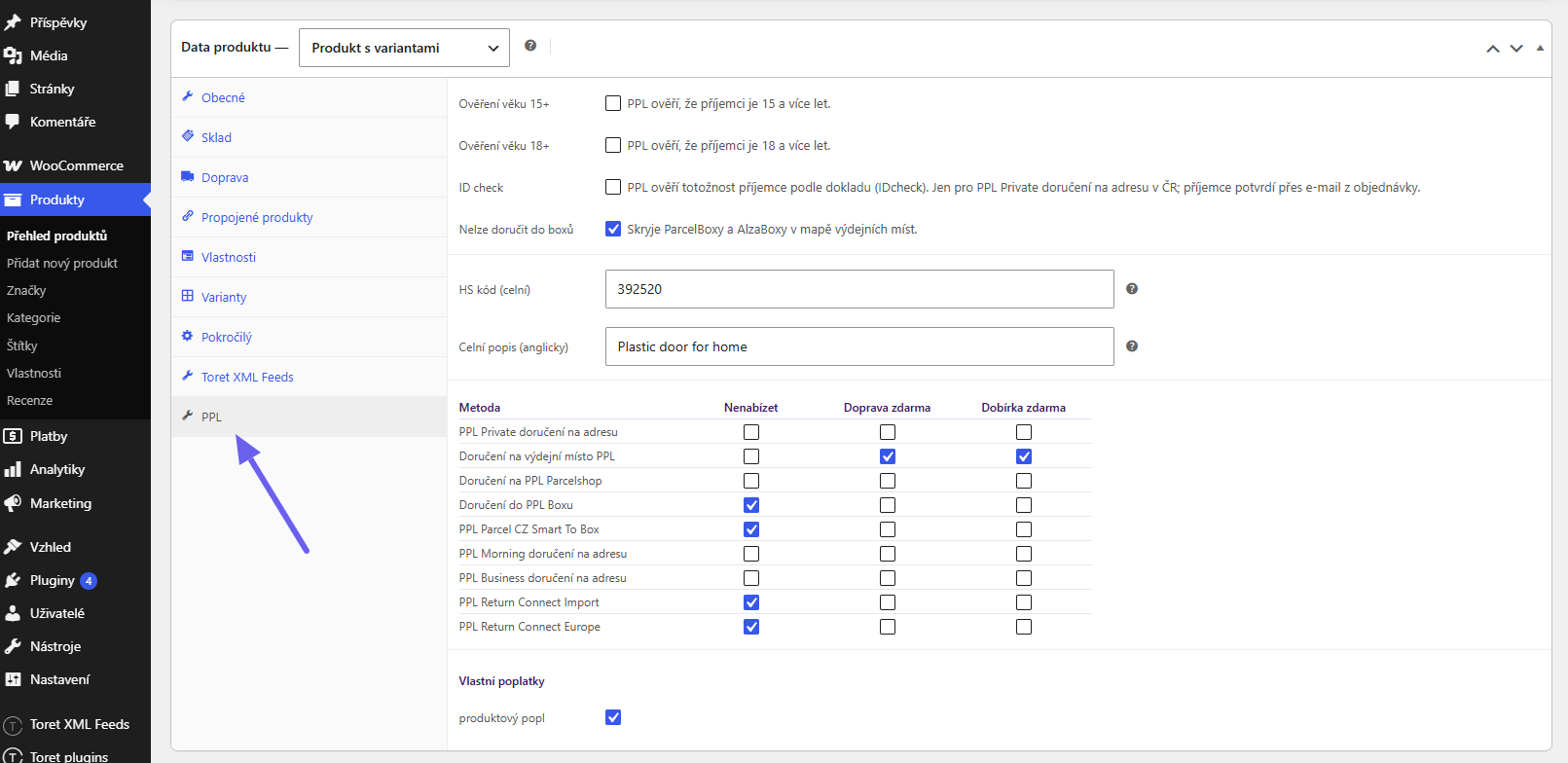Viewport: 1568px width, 763px height.
Task: Click help icon next to Celní popis field
Action: tap(1132, 346)
